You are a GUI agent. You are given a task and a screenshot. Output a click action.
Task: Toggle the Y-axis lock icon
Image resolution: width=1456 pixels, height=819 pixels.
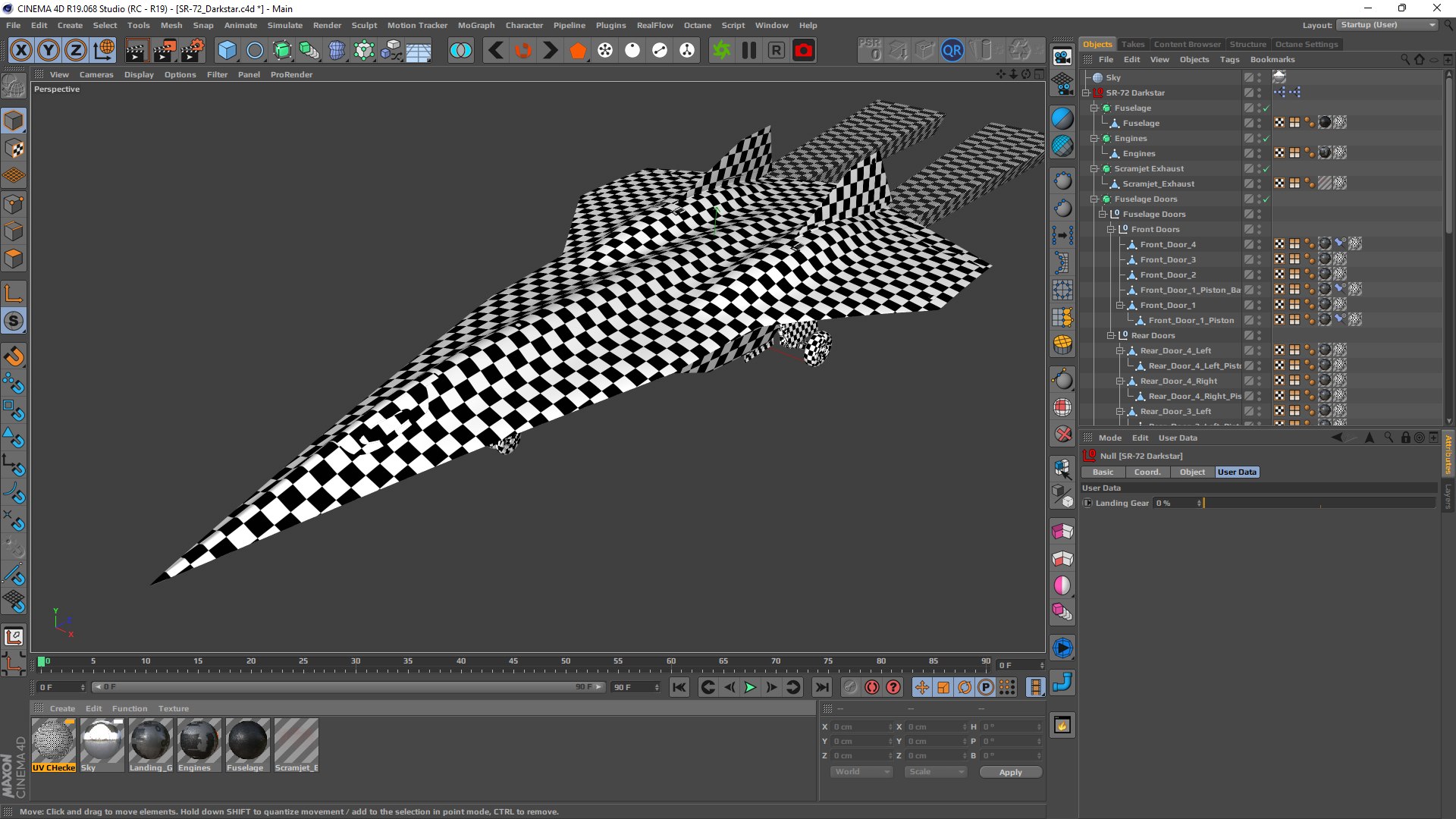[49, 51]
